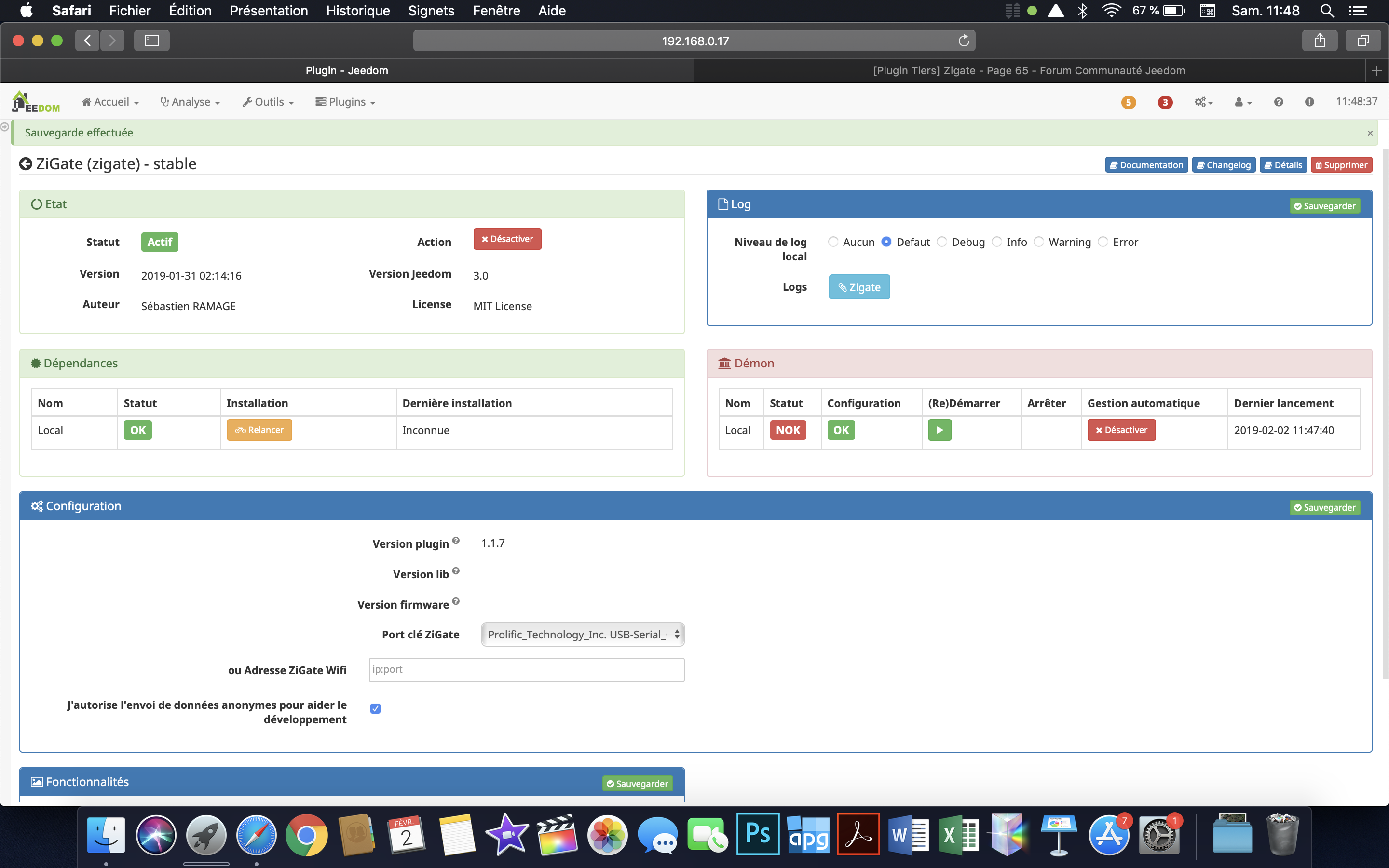
Task: Toggle Safari sidebar button
Action: [151, 41]
